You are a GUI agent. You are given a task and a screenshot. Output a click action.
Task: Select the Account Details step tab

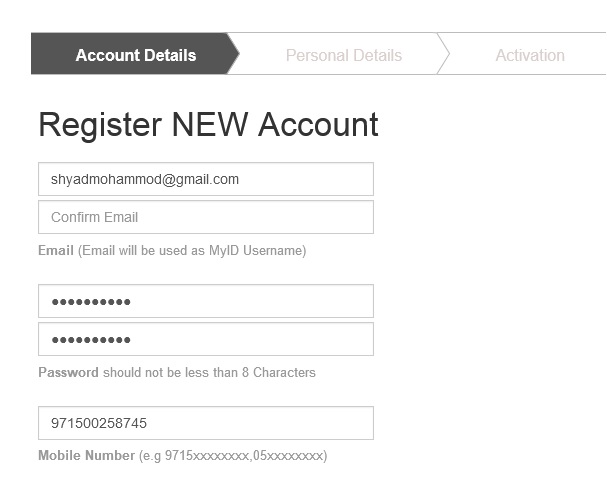[135, 55]
